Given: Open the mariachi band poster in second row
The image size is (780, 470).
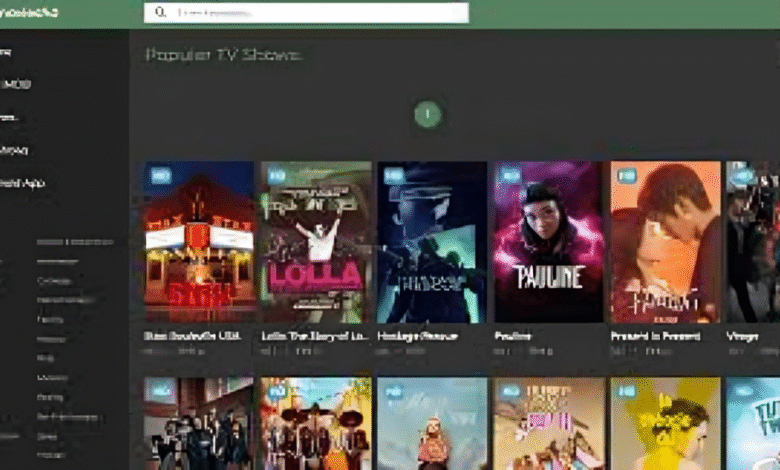Looking at the screenshot, I should tap(316, 423).
